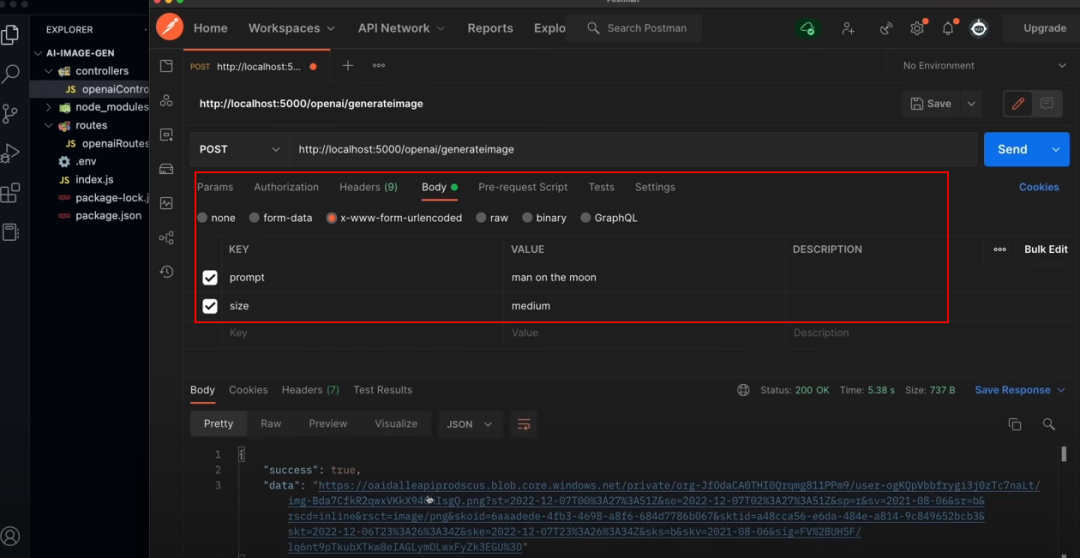This screenshot has width=1080, height=558.
Task: Select the form-data radio button
Action: coord(254,218)
